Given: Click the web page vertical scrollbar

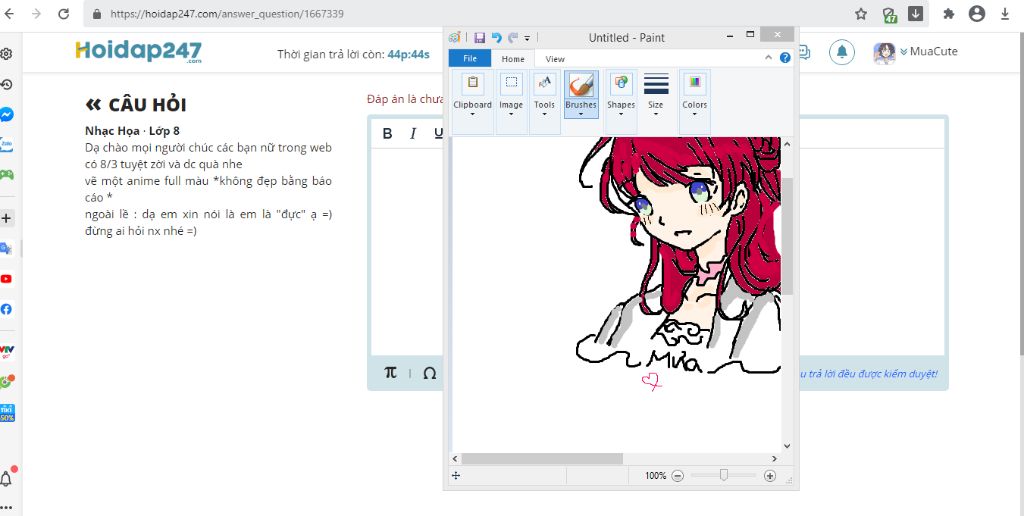Looking at the screenshot, I should tap(1021, 193).
